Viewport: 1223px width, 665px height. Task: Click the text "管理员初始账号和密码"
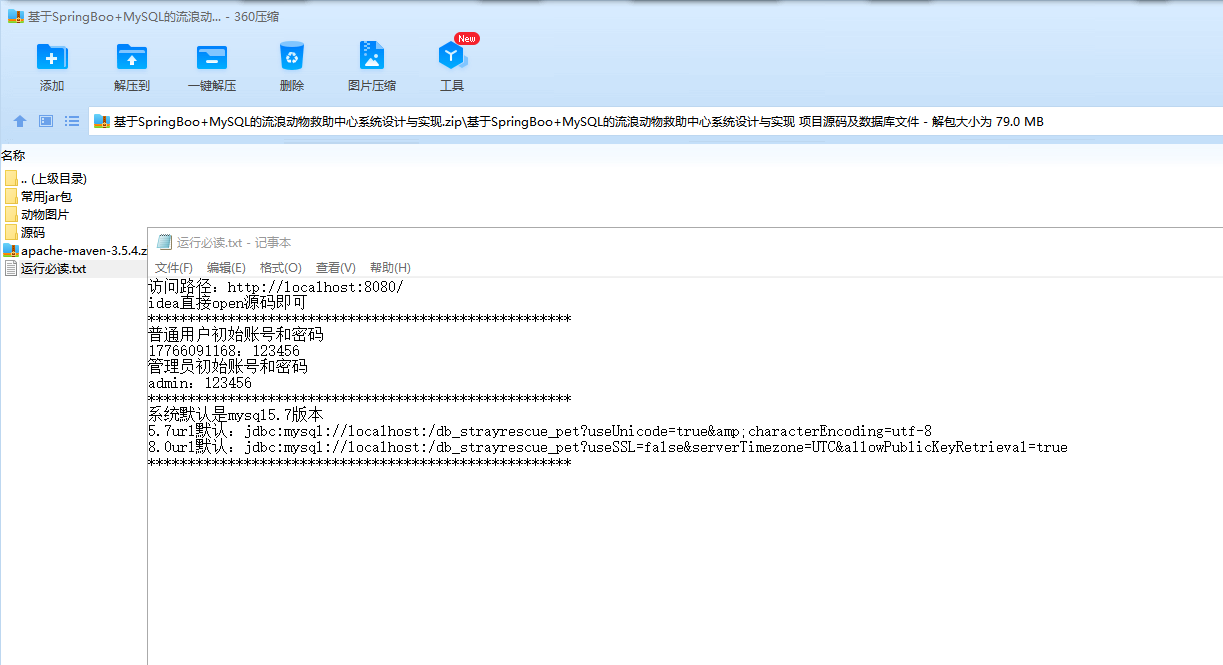(x=228, y=367)
